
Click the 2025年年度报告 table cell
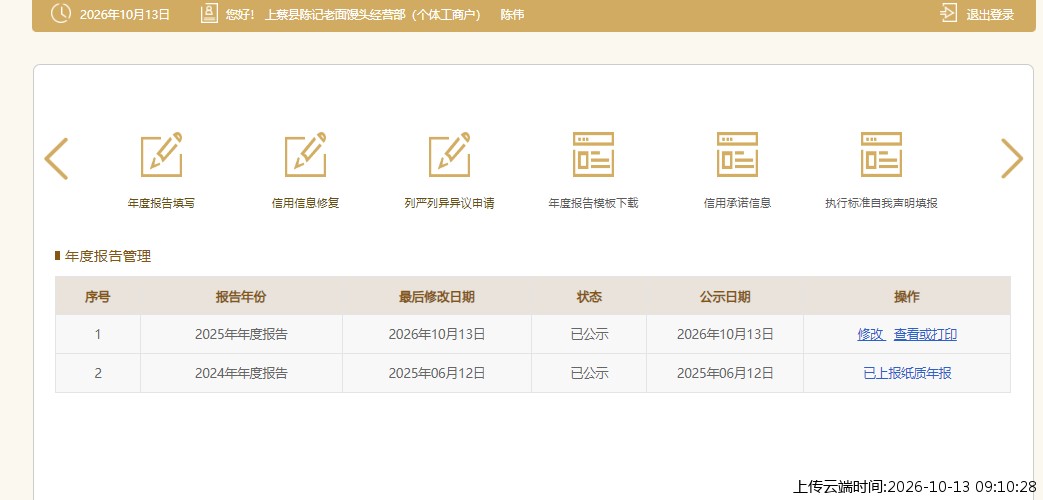pos(241,334)
